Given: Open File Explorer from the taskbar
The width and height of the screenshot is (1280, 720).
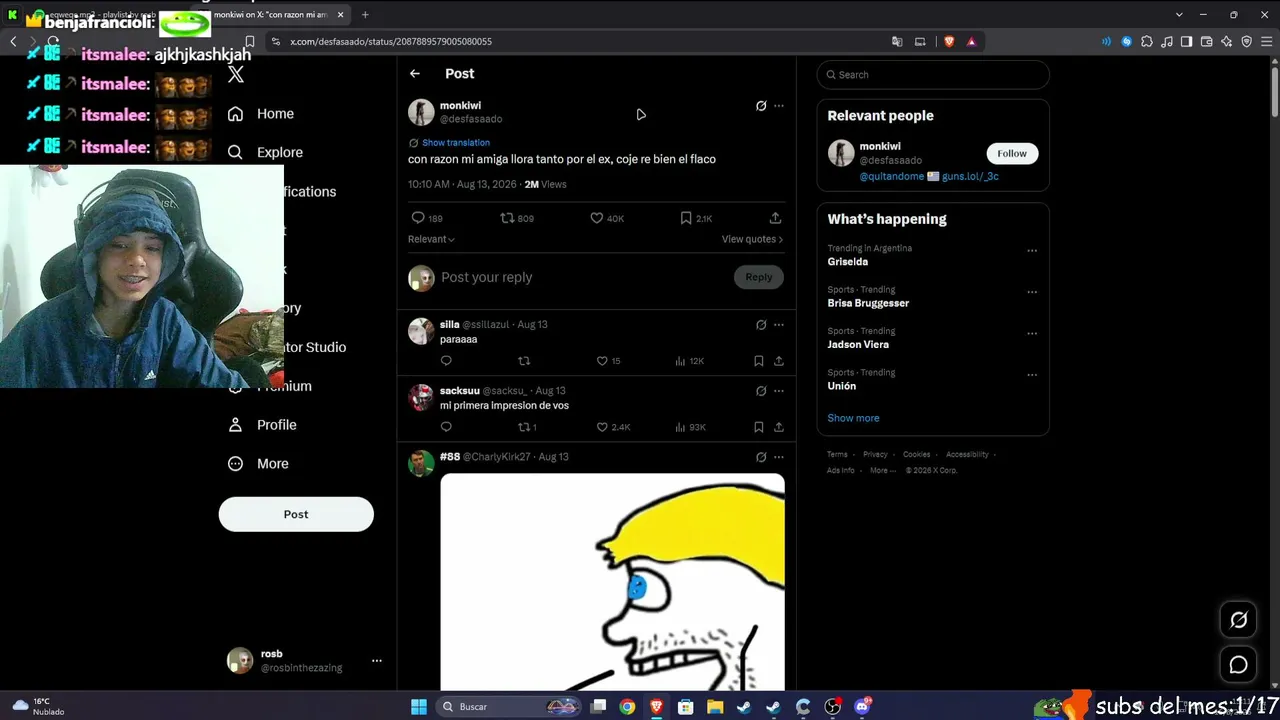Looking at the screenshot, I should 715,707.
